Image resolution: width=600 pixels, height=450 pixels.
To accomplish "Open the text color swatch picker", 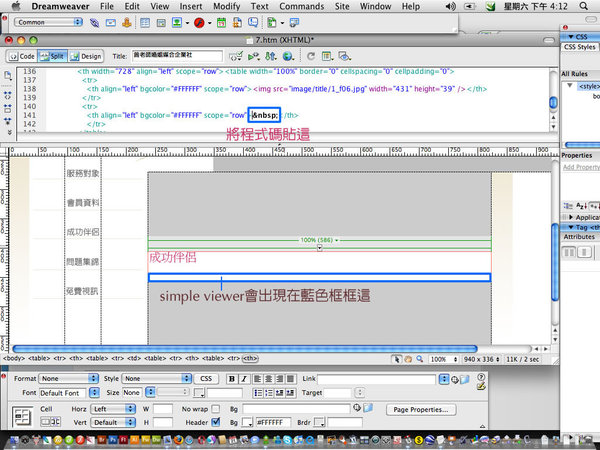I will [199, 393].
